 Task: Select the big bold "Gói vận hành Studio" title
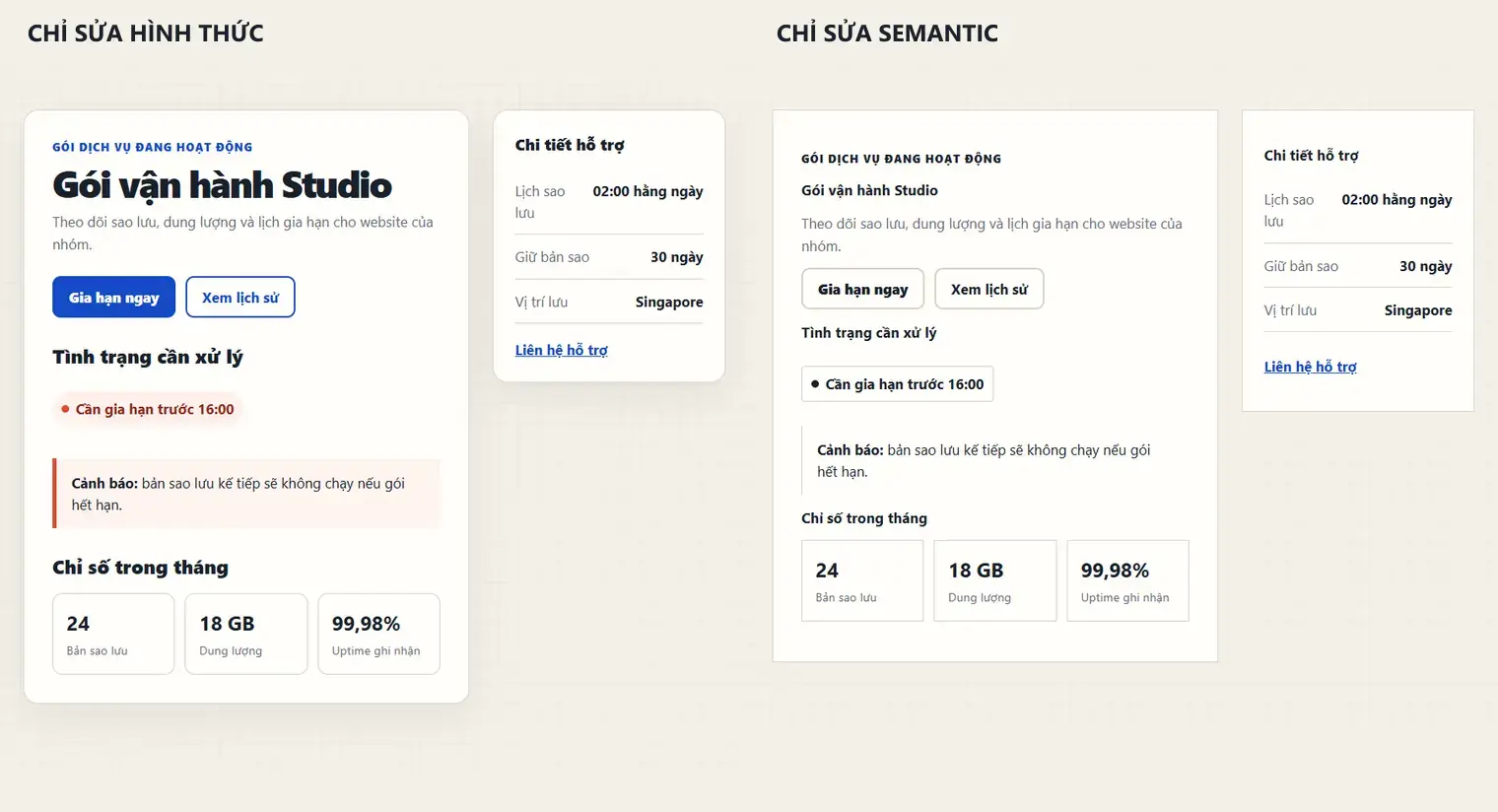222,185
